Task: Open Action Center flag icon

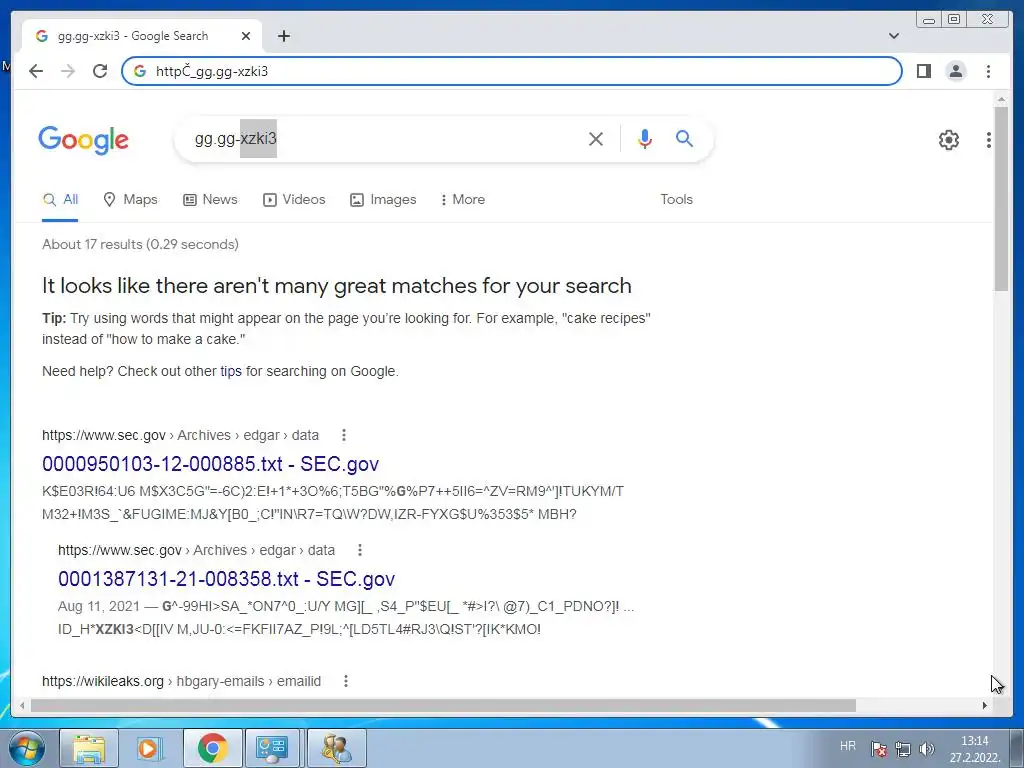Action: coord(879,748)
